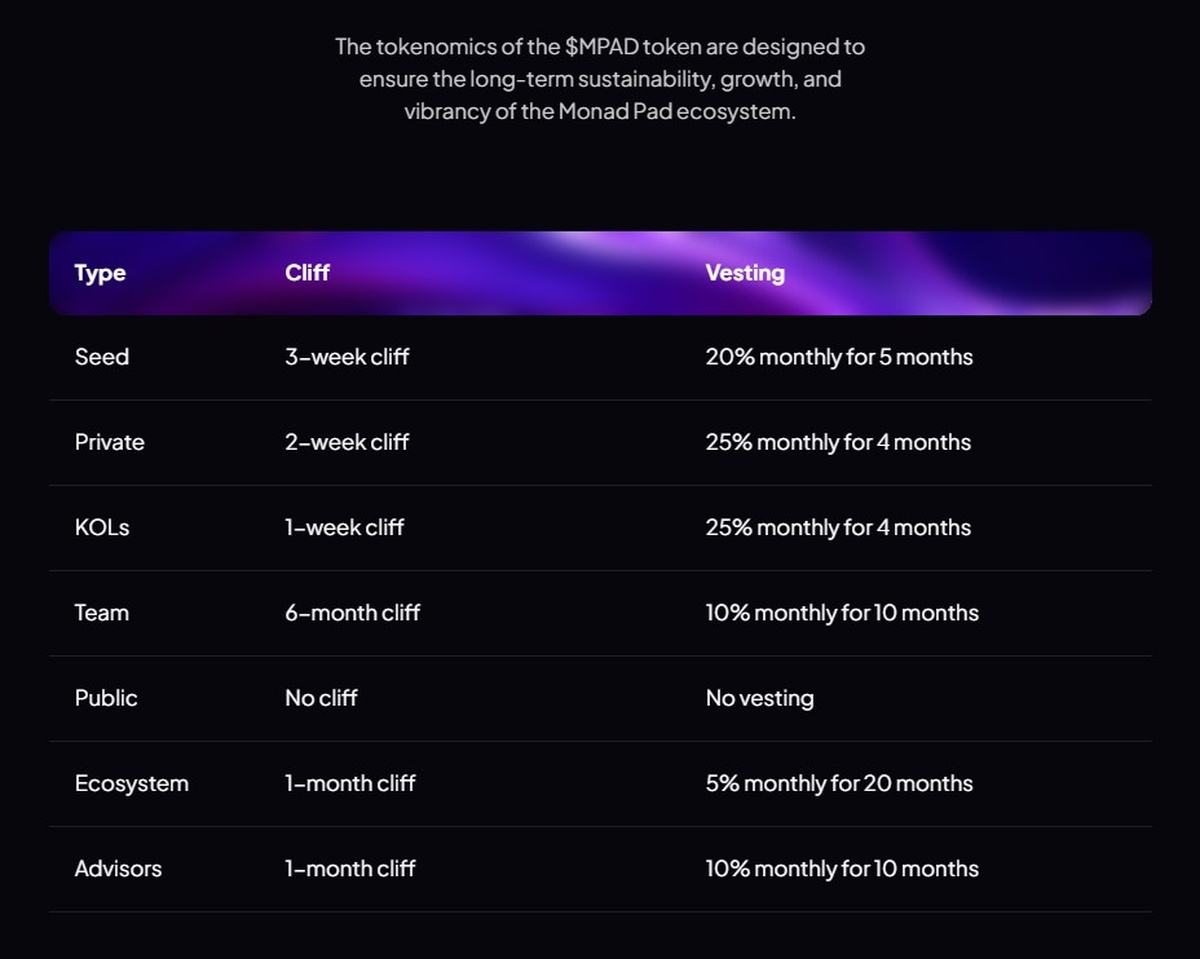Click the 6-month cliff cell
Image resolution: width=1200 pixels, height=959 pixels.
pos(352,612)
